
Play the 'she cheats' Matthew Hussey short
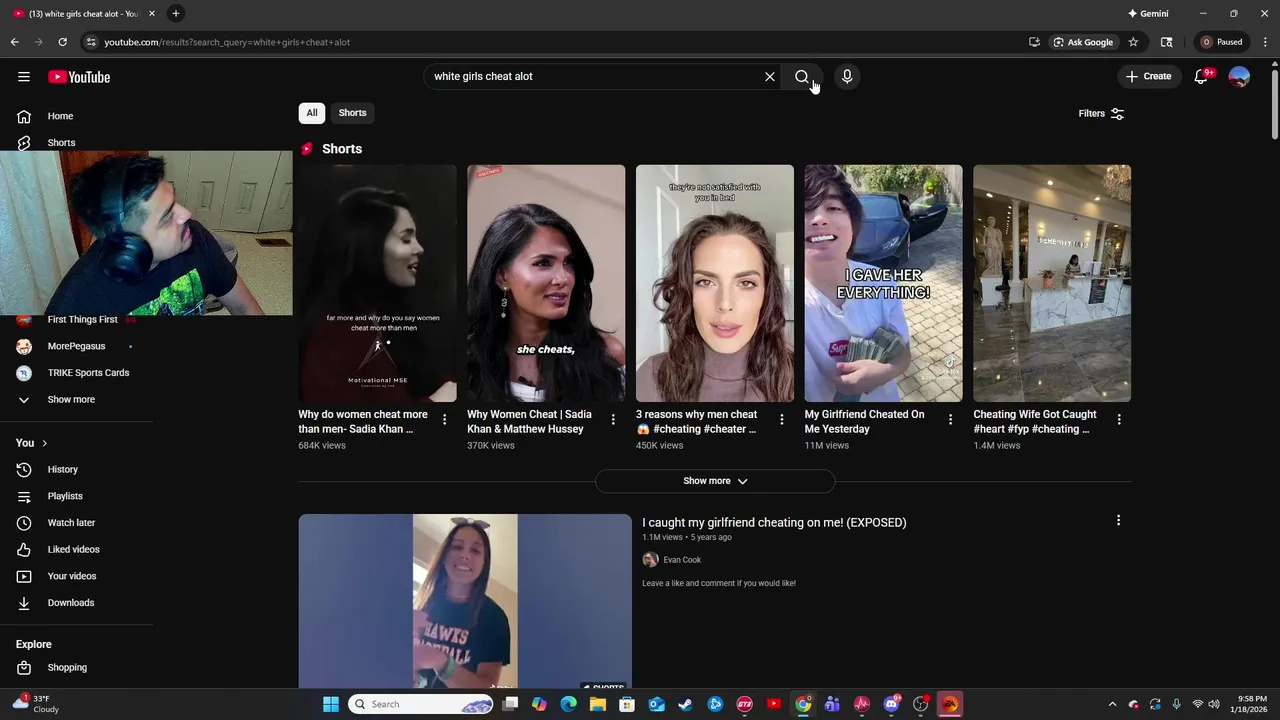click(546, 284)
